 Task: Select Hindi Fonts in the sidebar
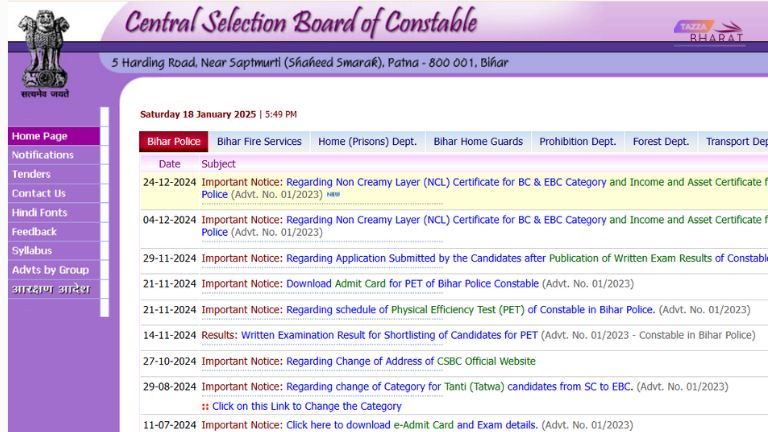(54, 213)
